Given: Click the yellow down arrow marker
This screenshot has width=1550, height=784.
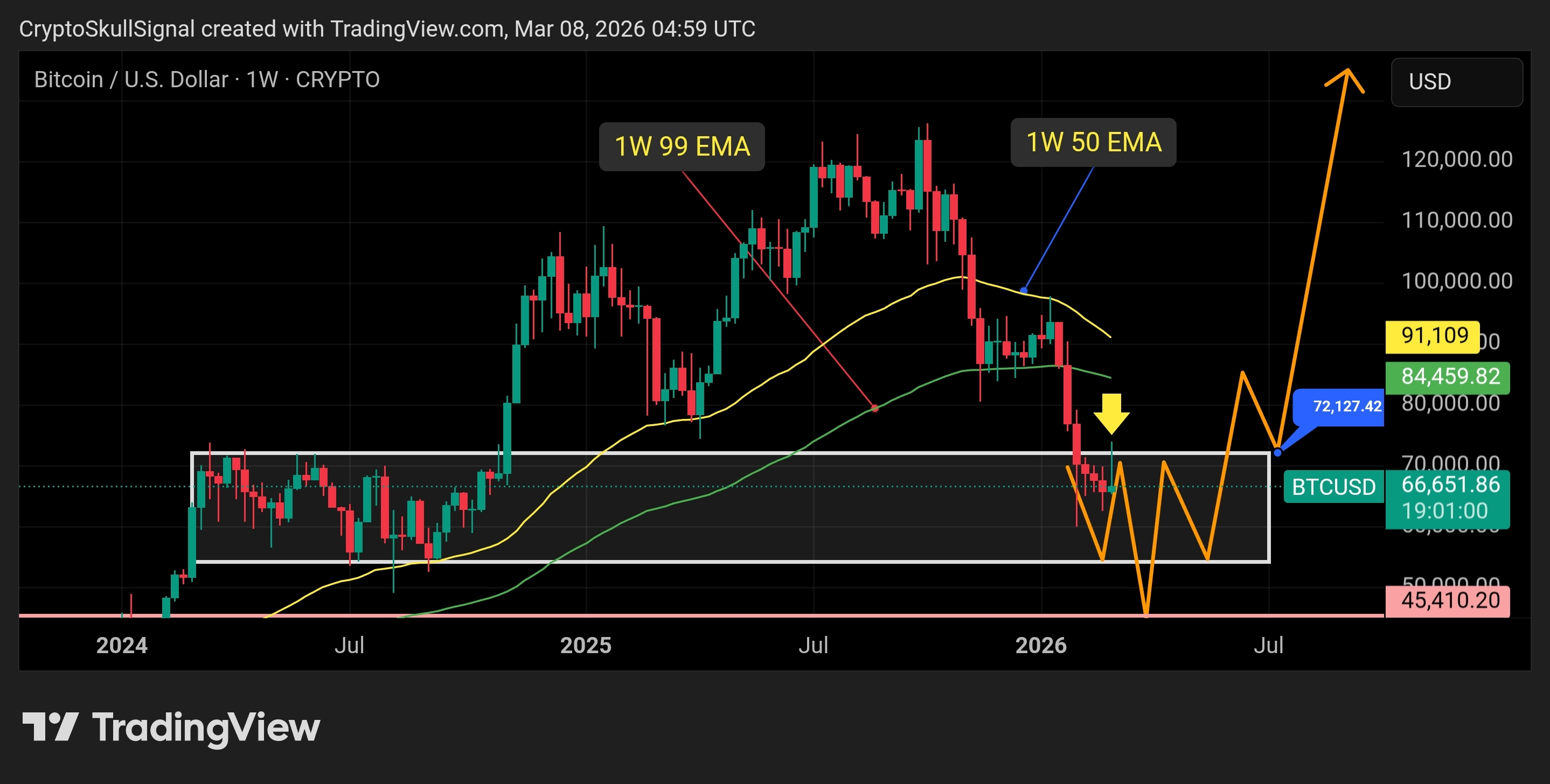Looking at the screenshot, I should (1111, 414).
